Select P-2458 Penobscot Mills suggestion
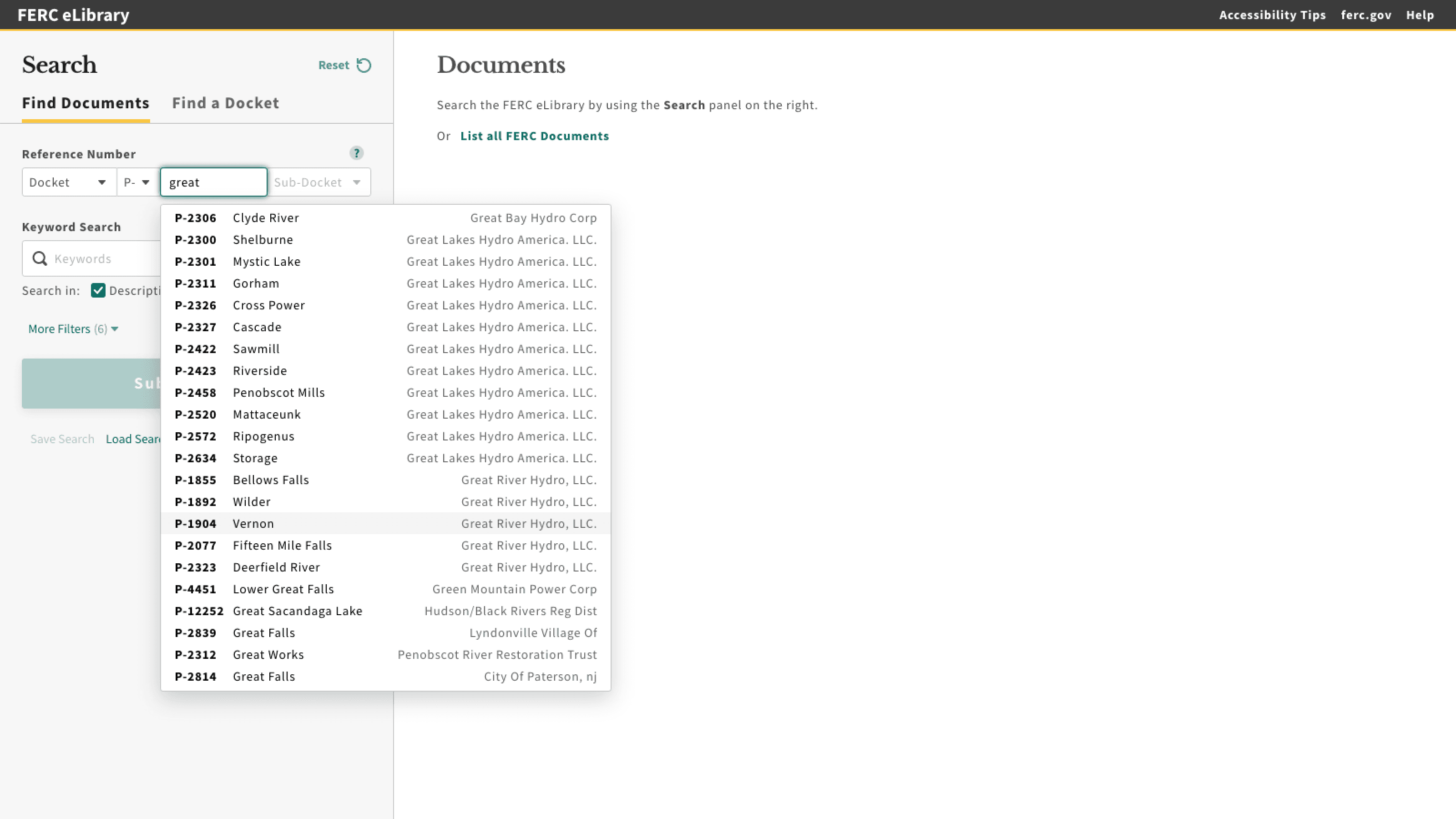The width and height of the screenshot is (1456, 819). click(x=385, y=393)
